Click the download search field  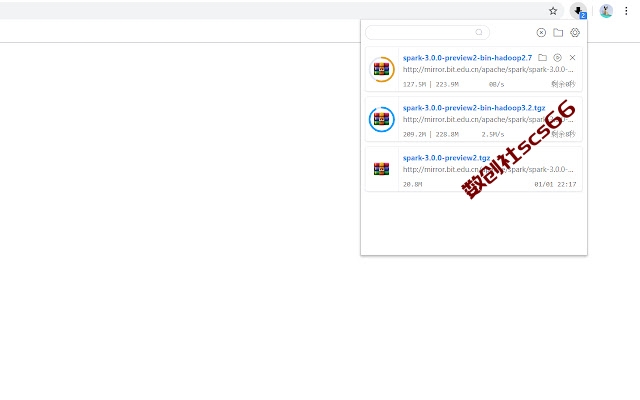tap(427, 32)
